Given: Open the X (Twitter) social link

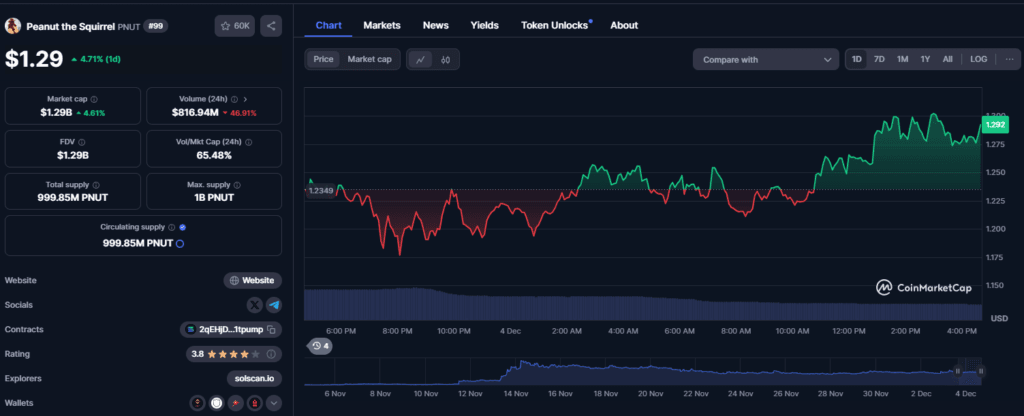Looking at the screenshot, I should [255, 305].
